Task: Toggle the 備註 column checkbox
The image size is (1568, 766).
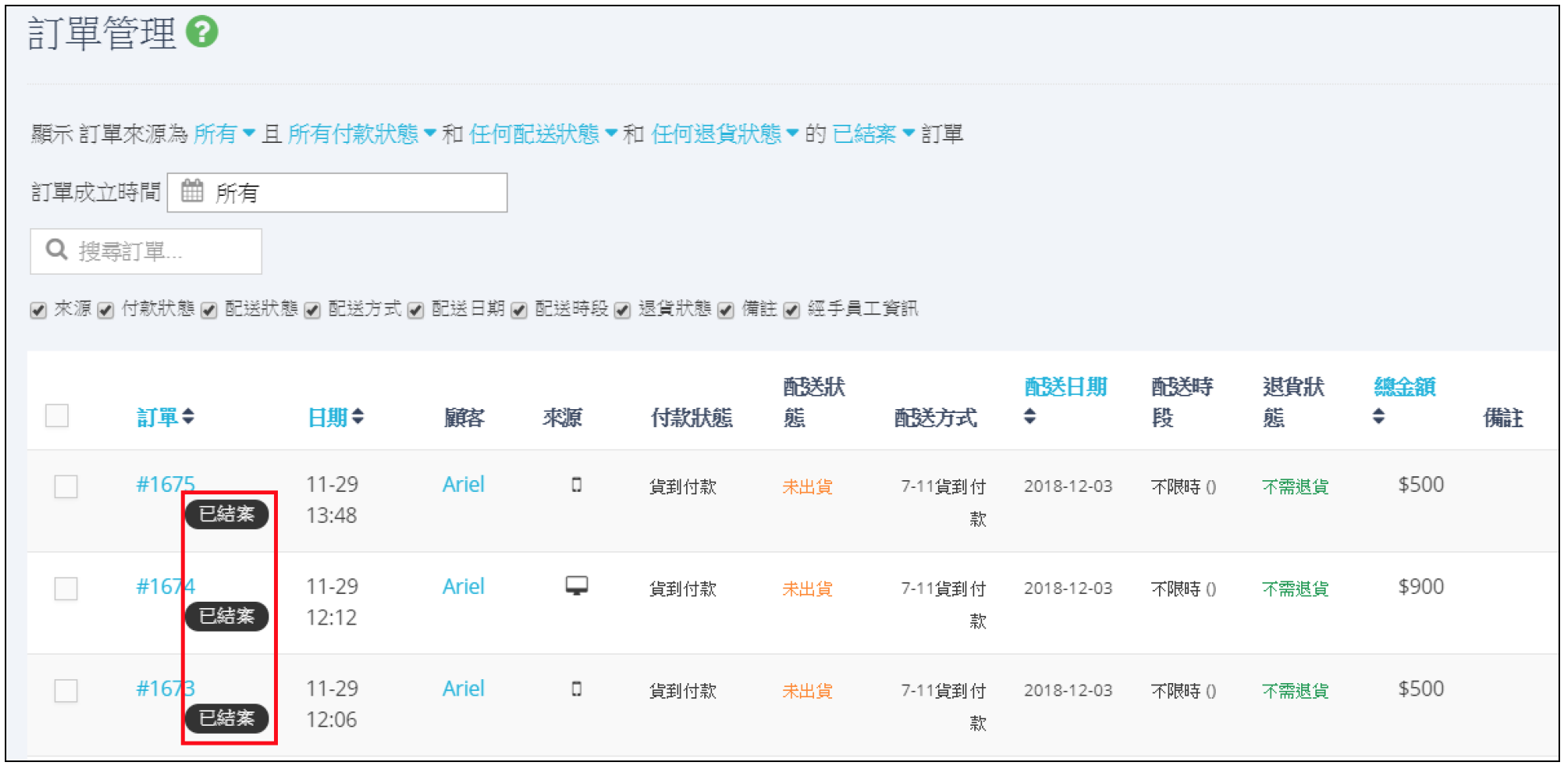Action: 726,310
